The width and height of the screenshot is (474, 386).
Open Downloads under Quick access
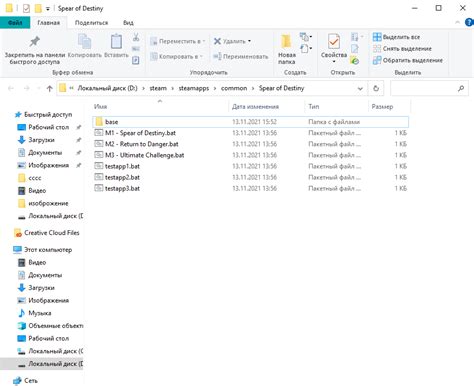pyautogui.click(x=41, y=140)
